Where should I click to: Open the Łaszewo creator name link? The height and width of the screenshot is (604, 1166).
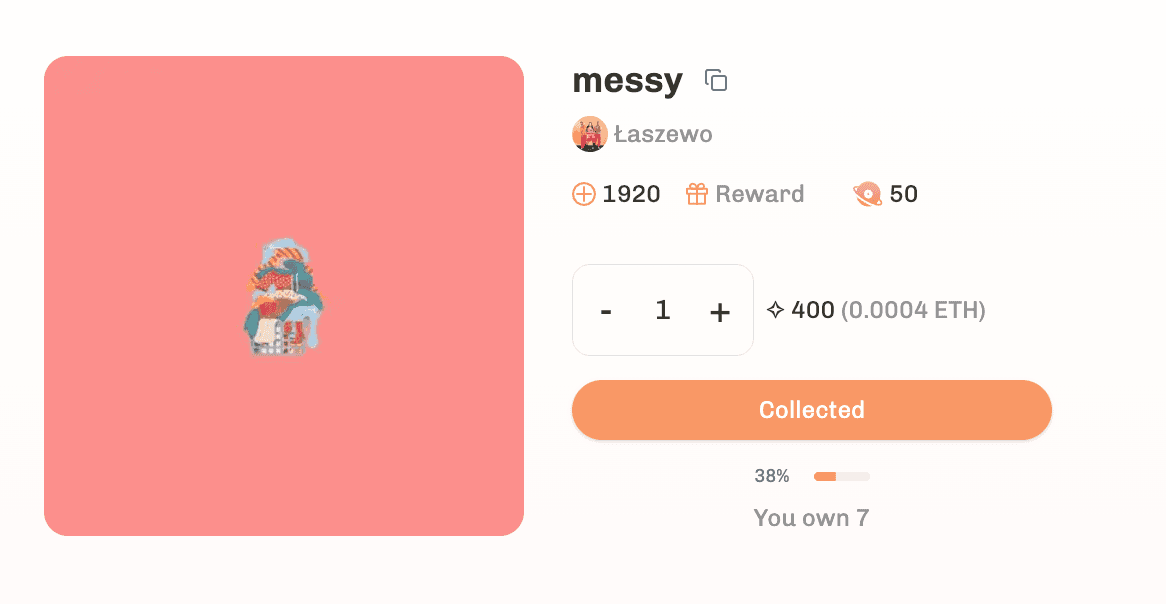coord(663,135)
